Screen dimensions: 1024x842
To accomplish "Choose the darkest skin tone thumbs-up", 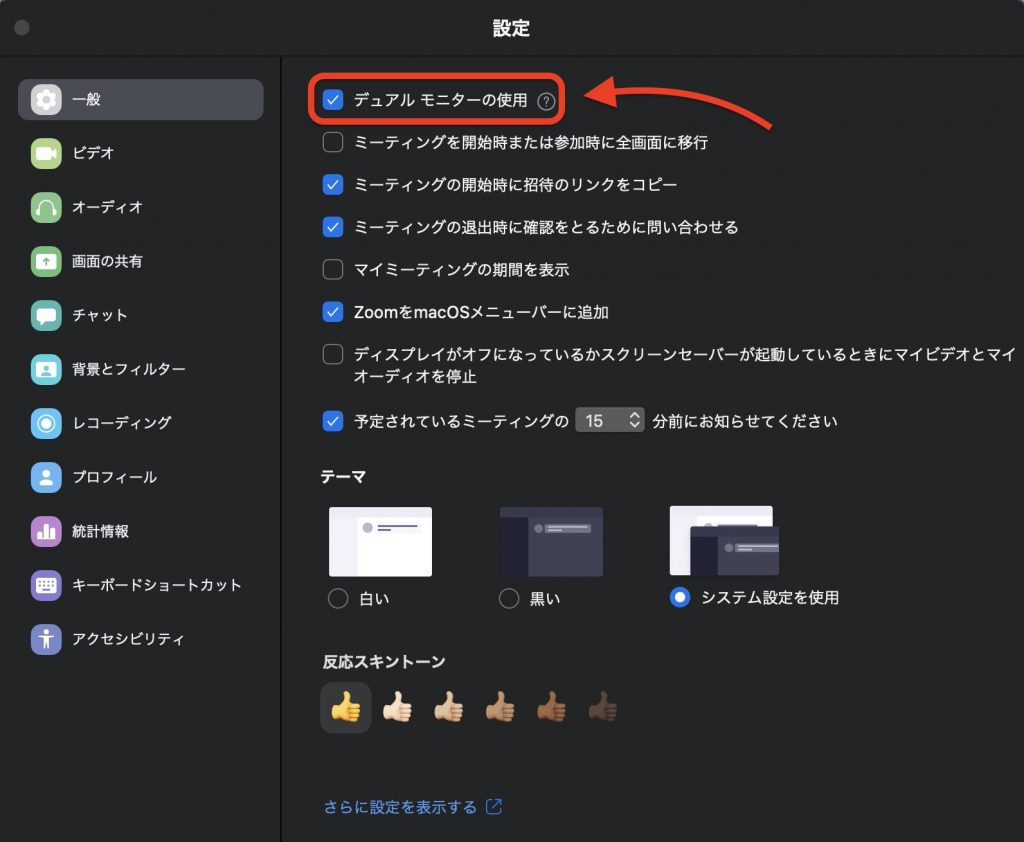I will click(602, 708).
